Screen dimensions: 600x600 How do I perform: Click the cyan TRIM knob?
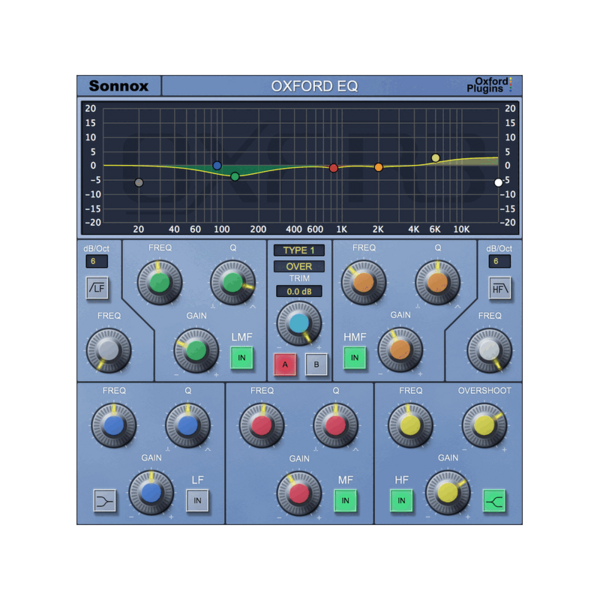coord(299,323)
